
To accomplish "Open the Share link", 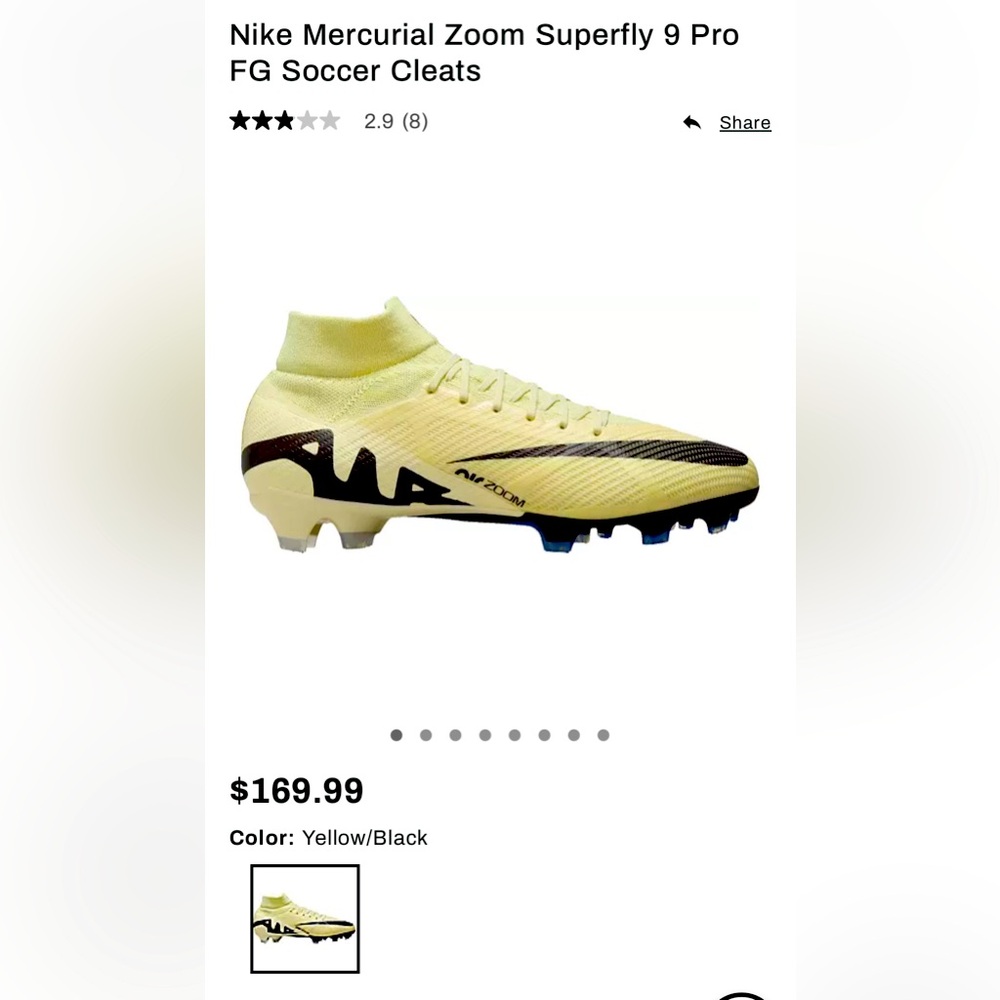I will pos(745,122).
